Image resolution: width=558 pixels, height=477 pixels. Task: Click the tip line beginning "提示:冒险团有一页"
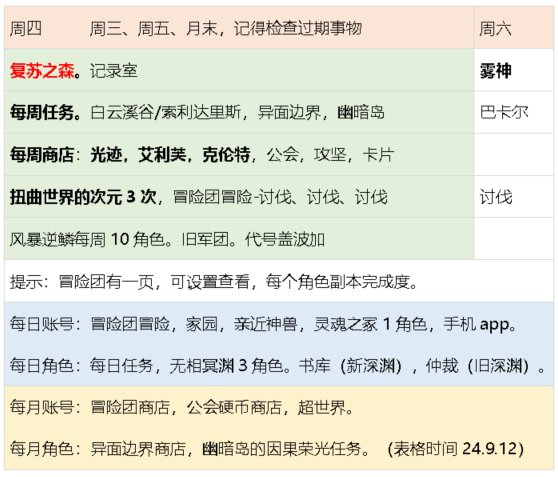(214, 282)
